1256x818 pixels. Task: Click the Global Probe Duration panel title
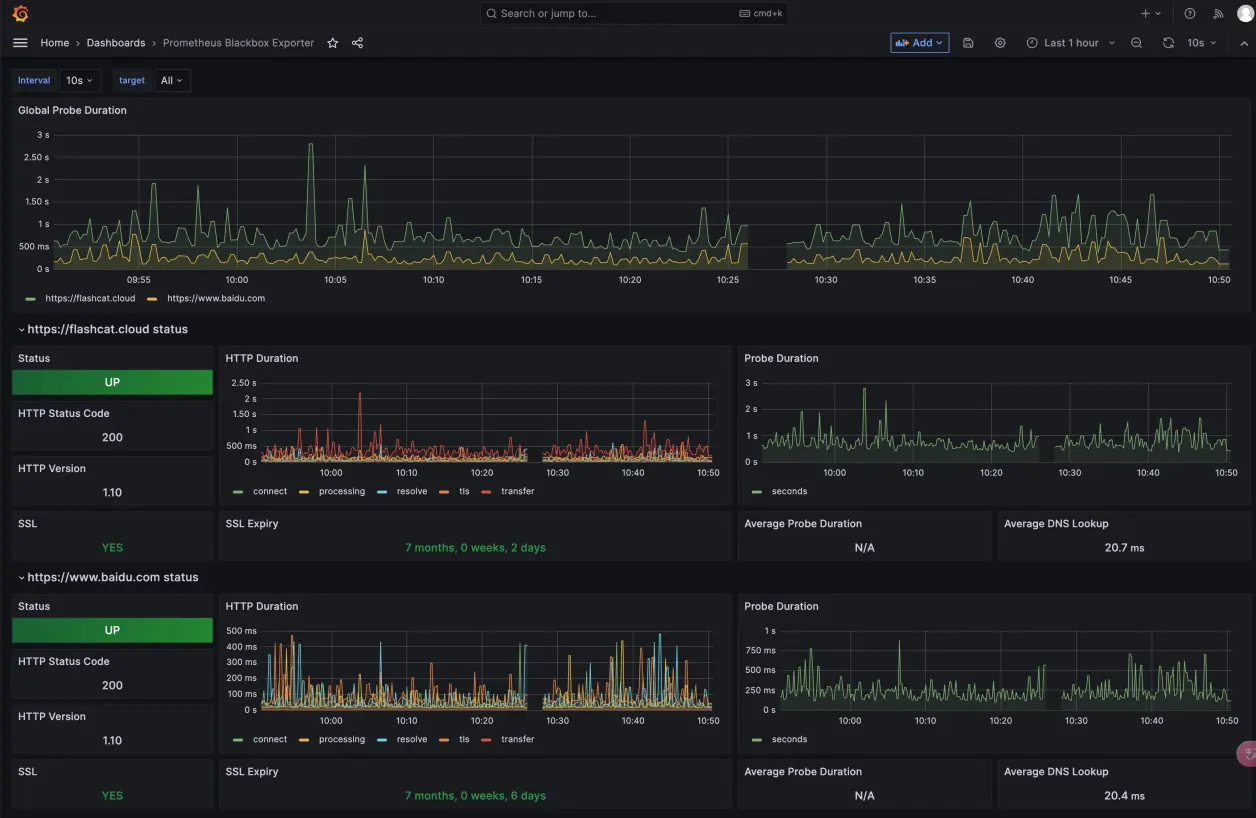(x=72, y=110)
